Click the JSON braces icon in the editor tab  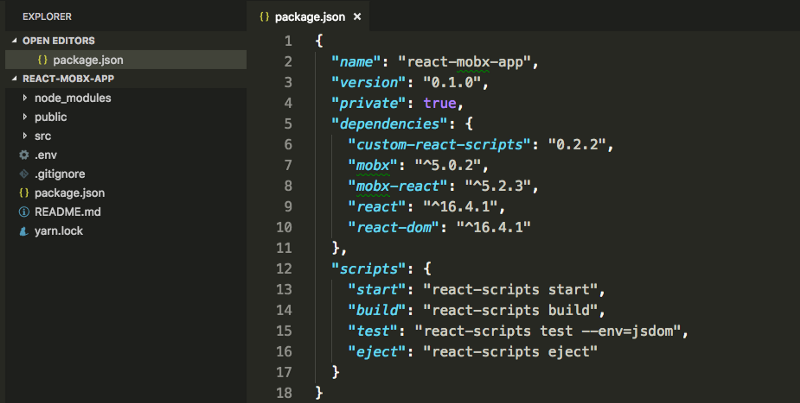(264, 17)
